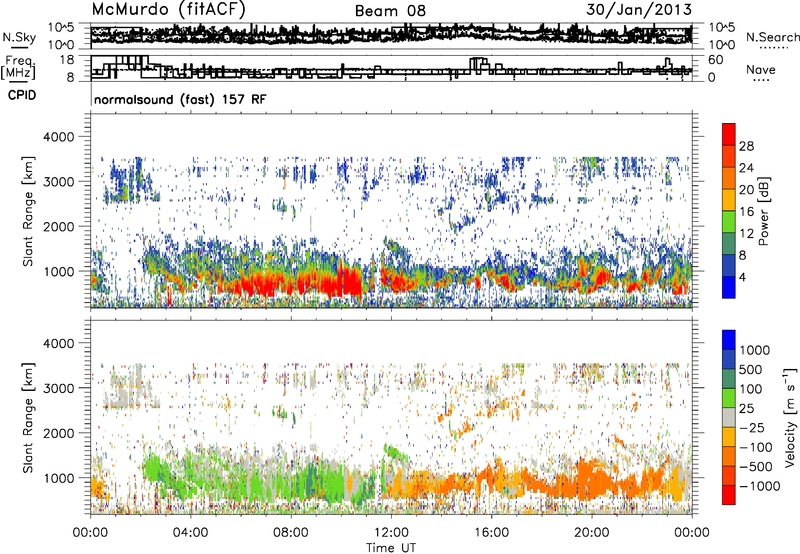800x554 pixels.
Task: Click the Slant Range label of power panel
Action: [x=28, y=211]
